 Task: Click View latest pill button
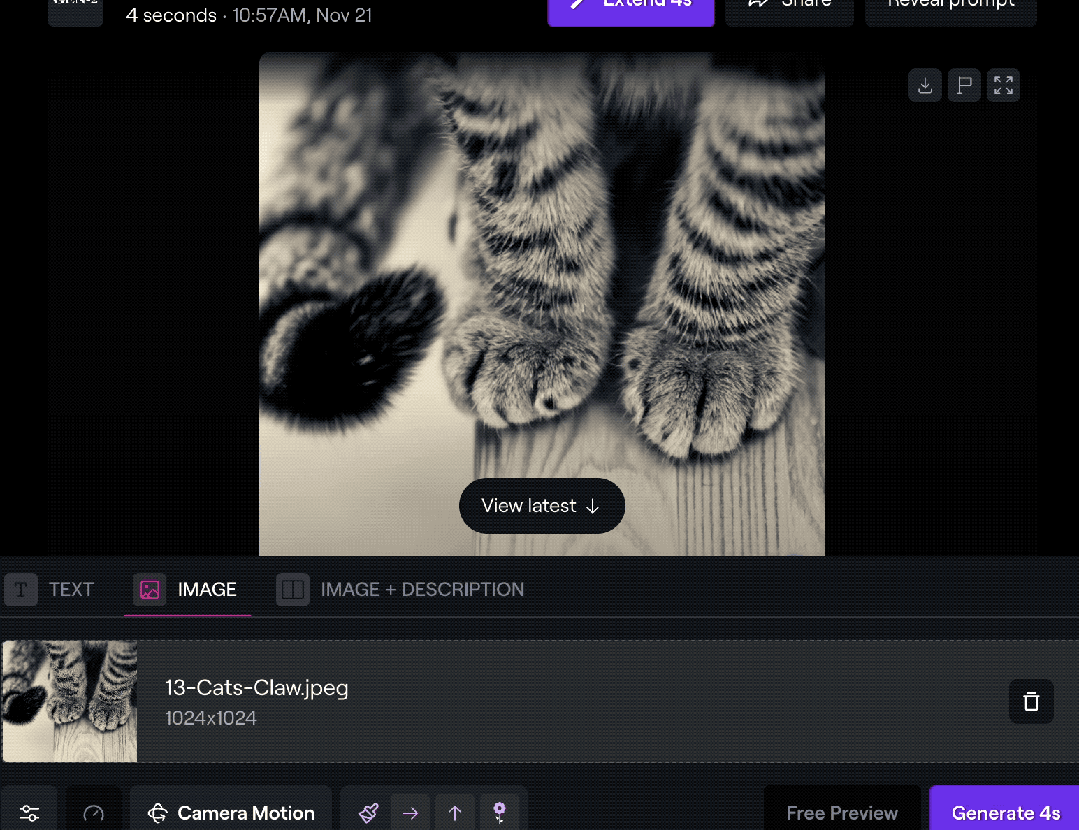[x=542, y=506]
